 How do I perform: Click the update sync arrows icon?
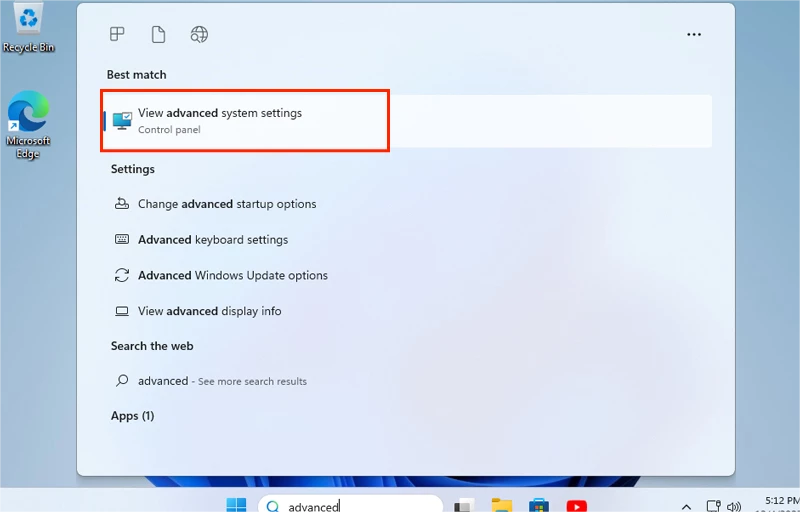(x=121, y=275)
